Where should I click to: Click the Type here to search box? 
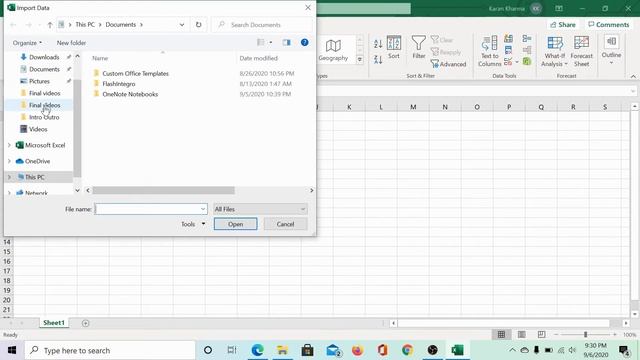[x=110, y=350]
